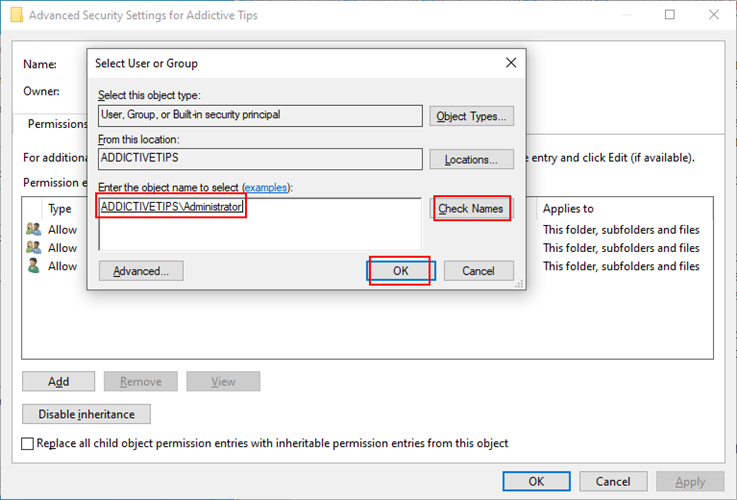Select first Allow entry group icon
Screen dimensions: 737x500
click(x=33, y=229)
